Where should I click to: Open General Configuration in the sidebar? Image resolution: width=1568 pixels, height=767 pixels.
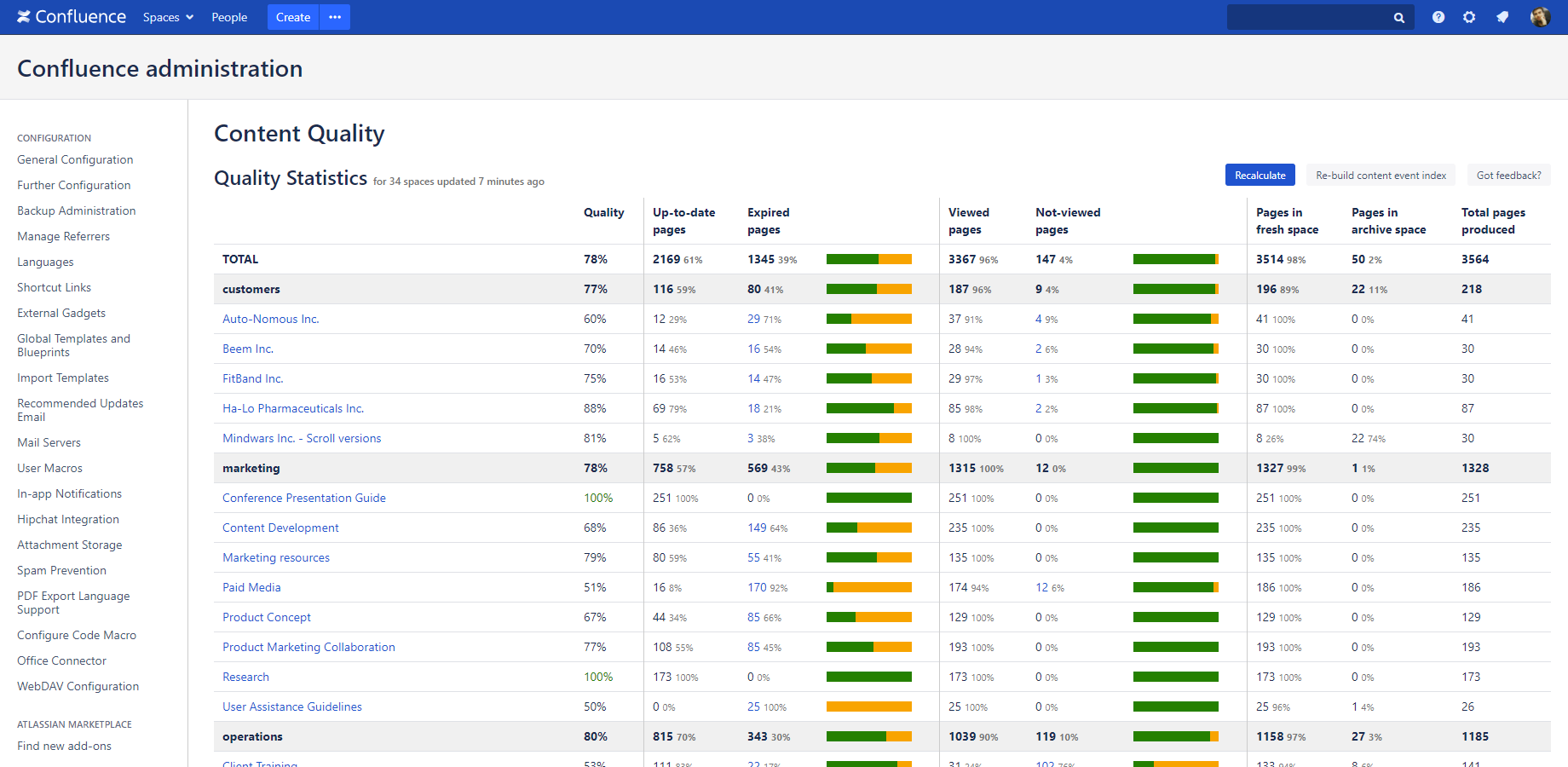pos(75,159)
